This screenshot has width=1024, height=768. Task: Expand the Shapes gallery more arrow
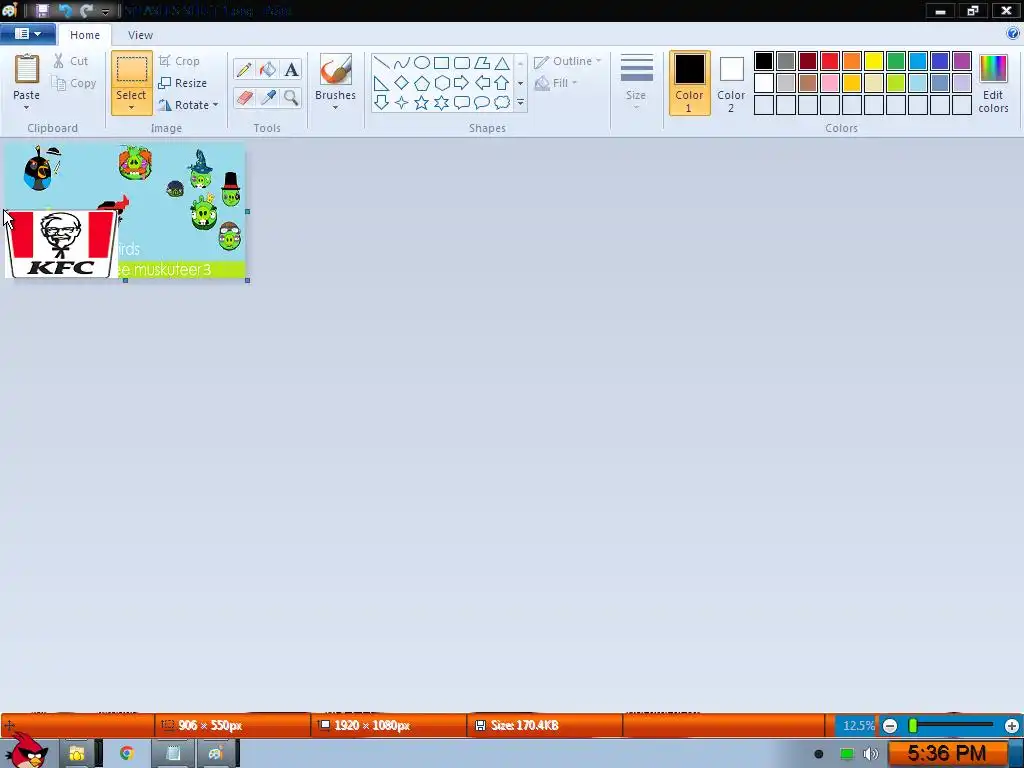[520, 103]
